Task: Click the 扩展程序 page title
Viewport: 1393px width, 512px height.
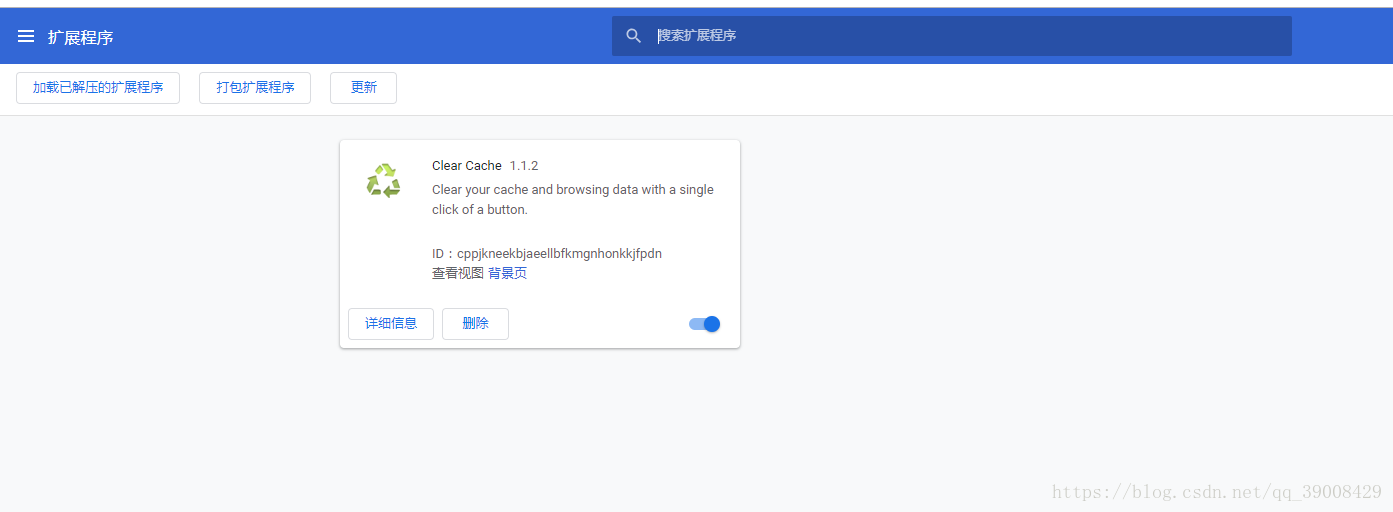Action: pos(81,37)
